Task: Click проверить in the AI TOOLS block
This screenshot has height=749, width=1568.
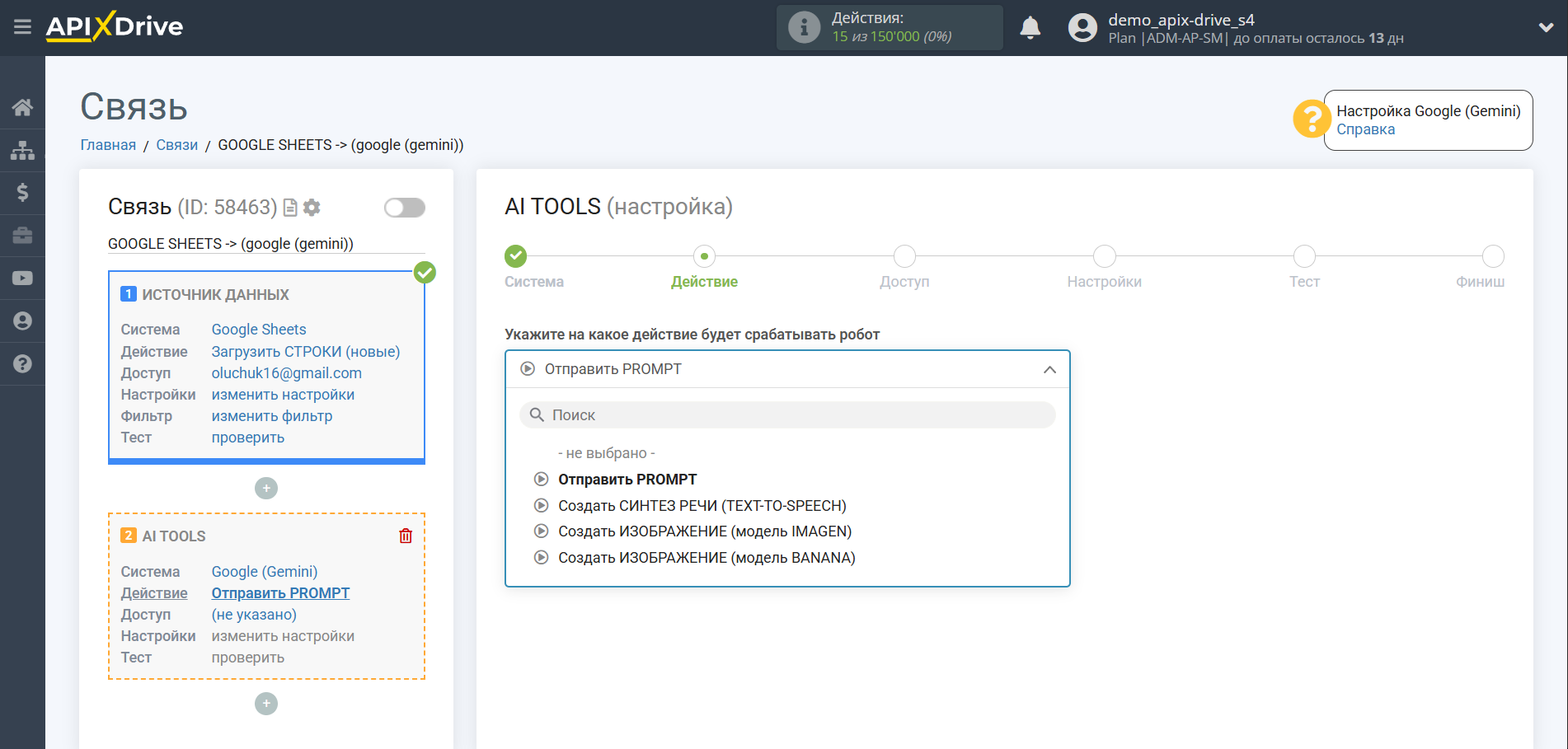Action: coord(248,658)
